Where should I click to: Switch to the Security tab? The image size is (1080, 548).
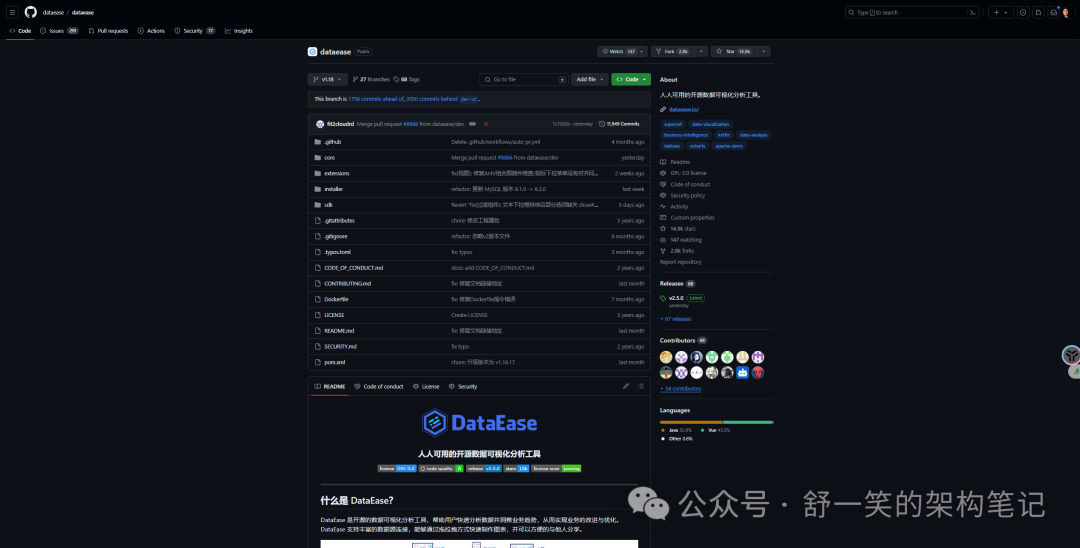pyautogui.click(x=194, y=31)
